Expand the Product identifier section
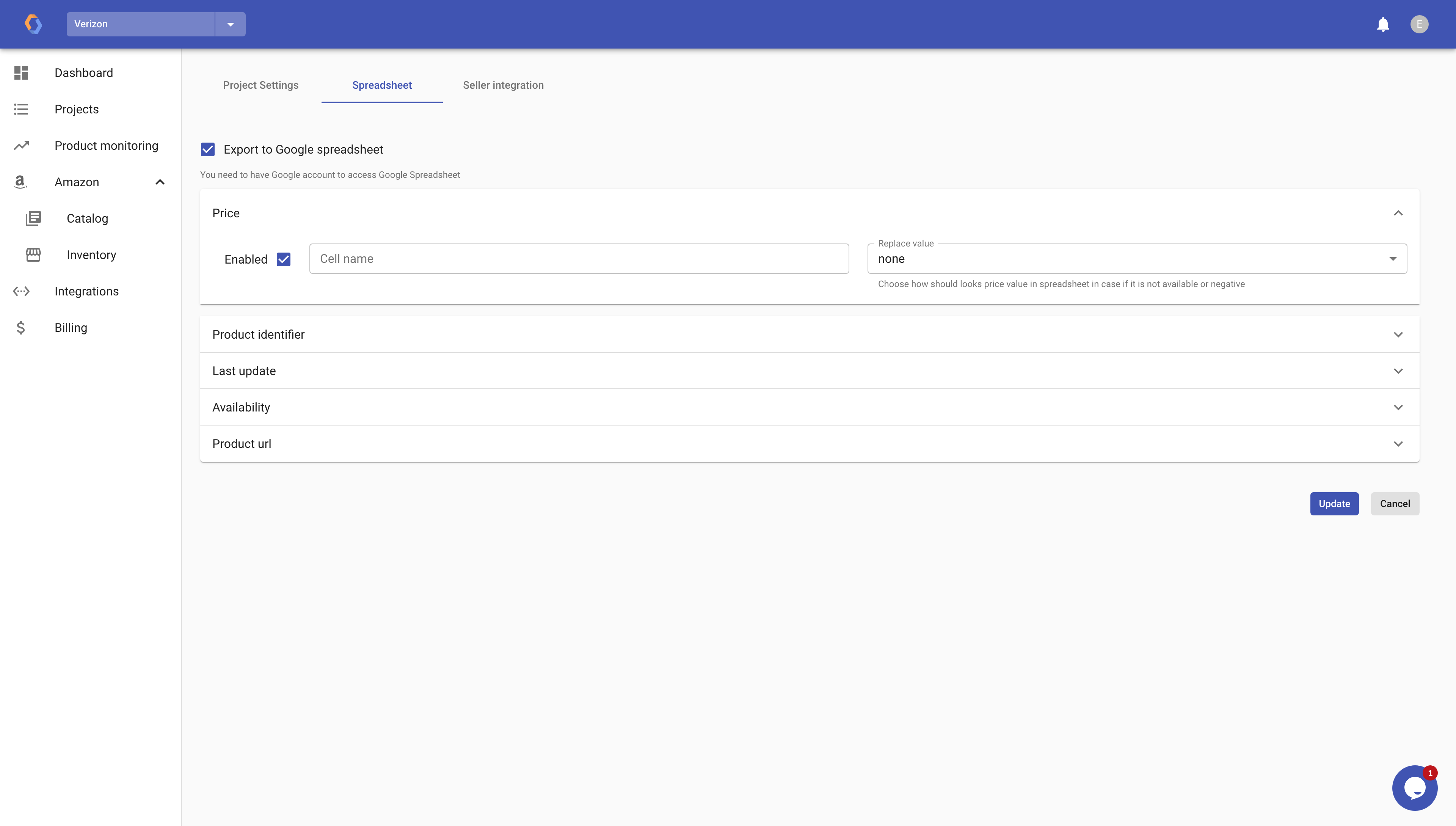 [1398, 335]
